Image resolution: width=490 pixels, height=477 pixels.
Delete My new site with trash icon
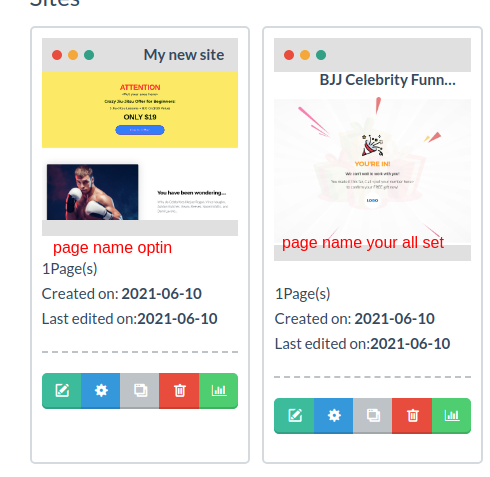pos(179,390)
